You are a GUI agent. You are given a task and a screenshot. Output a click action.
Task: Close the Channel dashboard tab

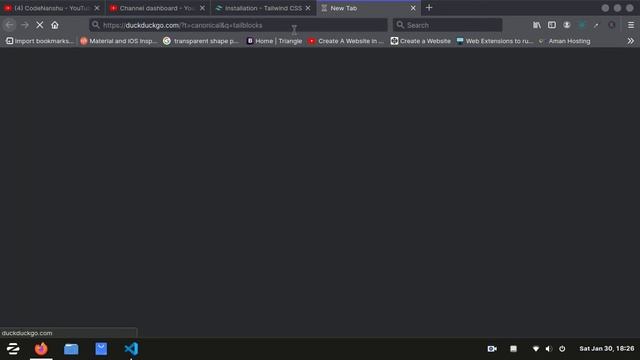[x=202, y=8]
